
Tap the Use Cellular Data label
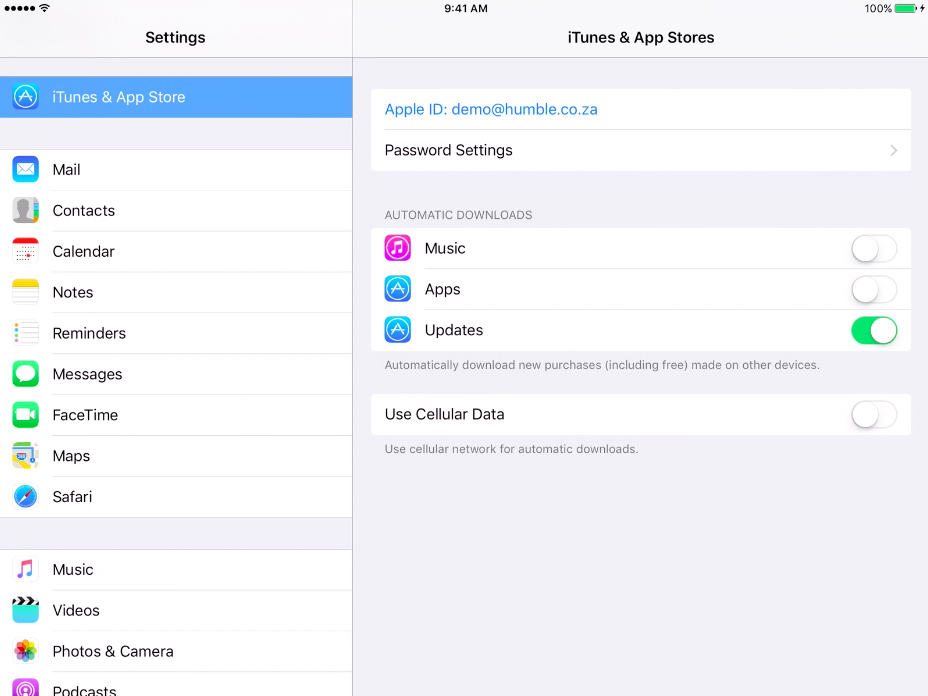pos(444,414)
